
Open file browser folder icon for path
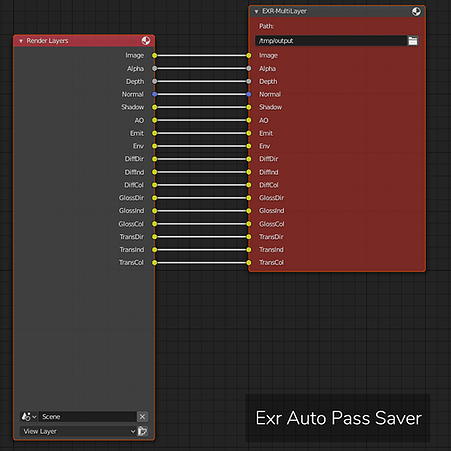[413, 41]
